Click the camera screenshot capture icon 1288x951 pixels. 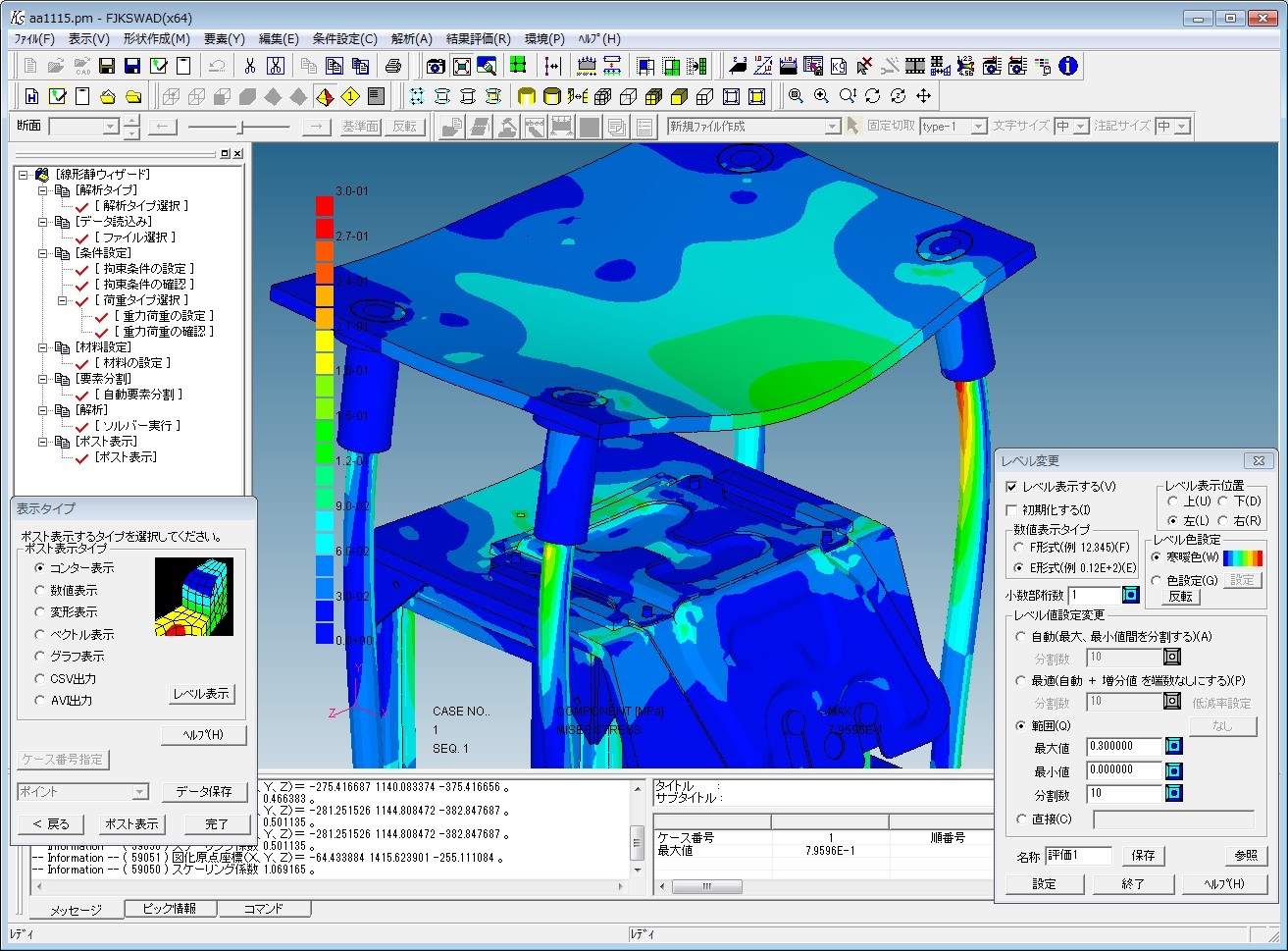point(436,66)
